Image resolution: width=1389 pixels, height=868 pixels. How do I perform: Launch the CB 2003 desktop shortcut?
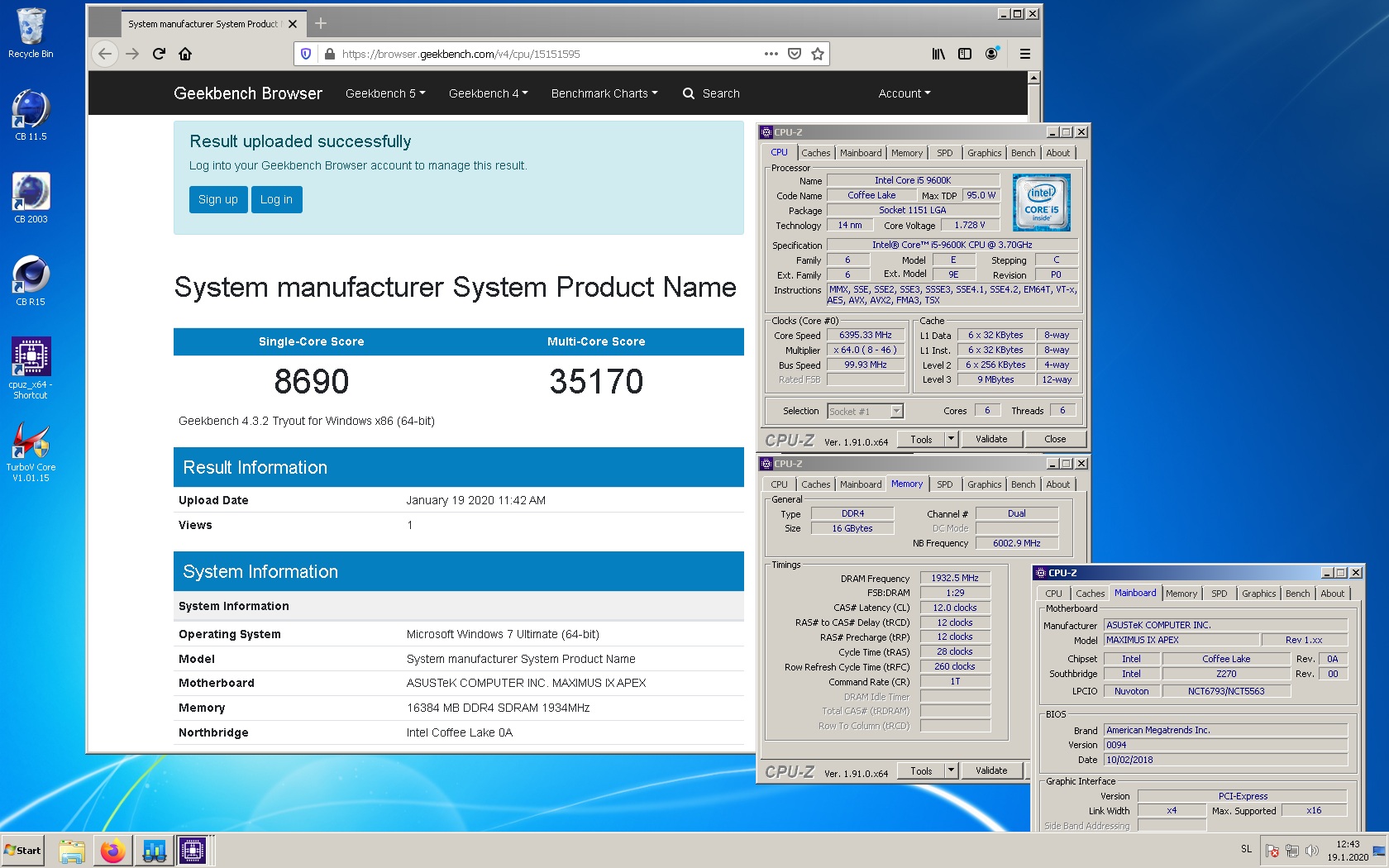31,198
